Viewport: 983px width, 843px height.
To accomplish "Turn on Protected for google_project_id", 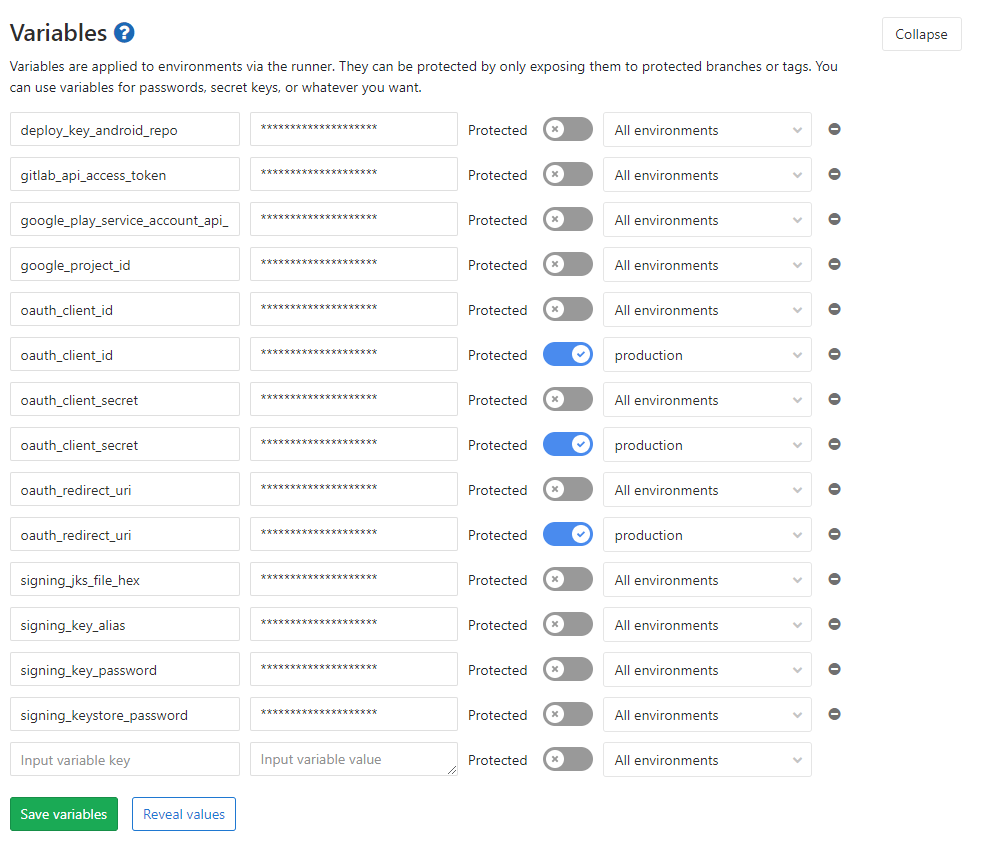I will [x=567, y=264].
